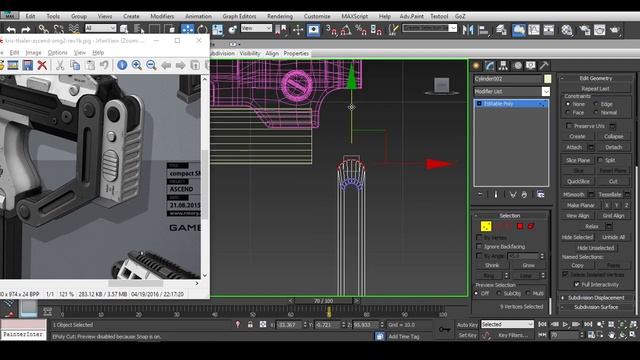
Task: Switch to the Properties ribbon tab
Action: 296,53
